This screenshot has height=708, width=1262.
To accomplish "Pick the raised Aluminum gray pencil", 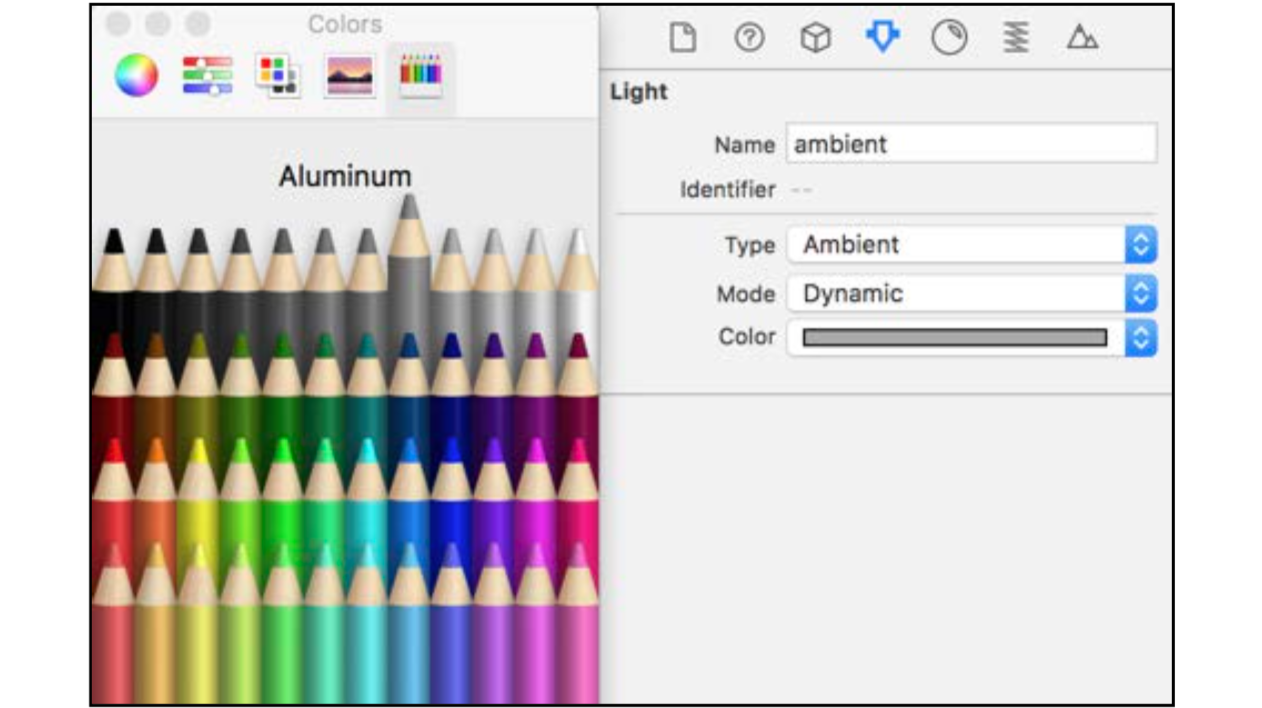I will coord(409,258).
